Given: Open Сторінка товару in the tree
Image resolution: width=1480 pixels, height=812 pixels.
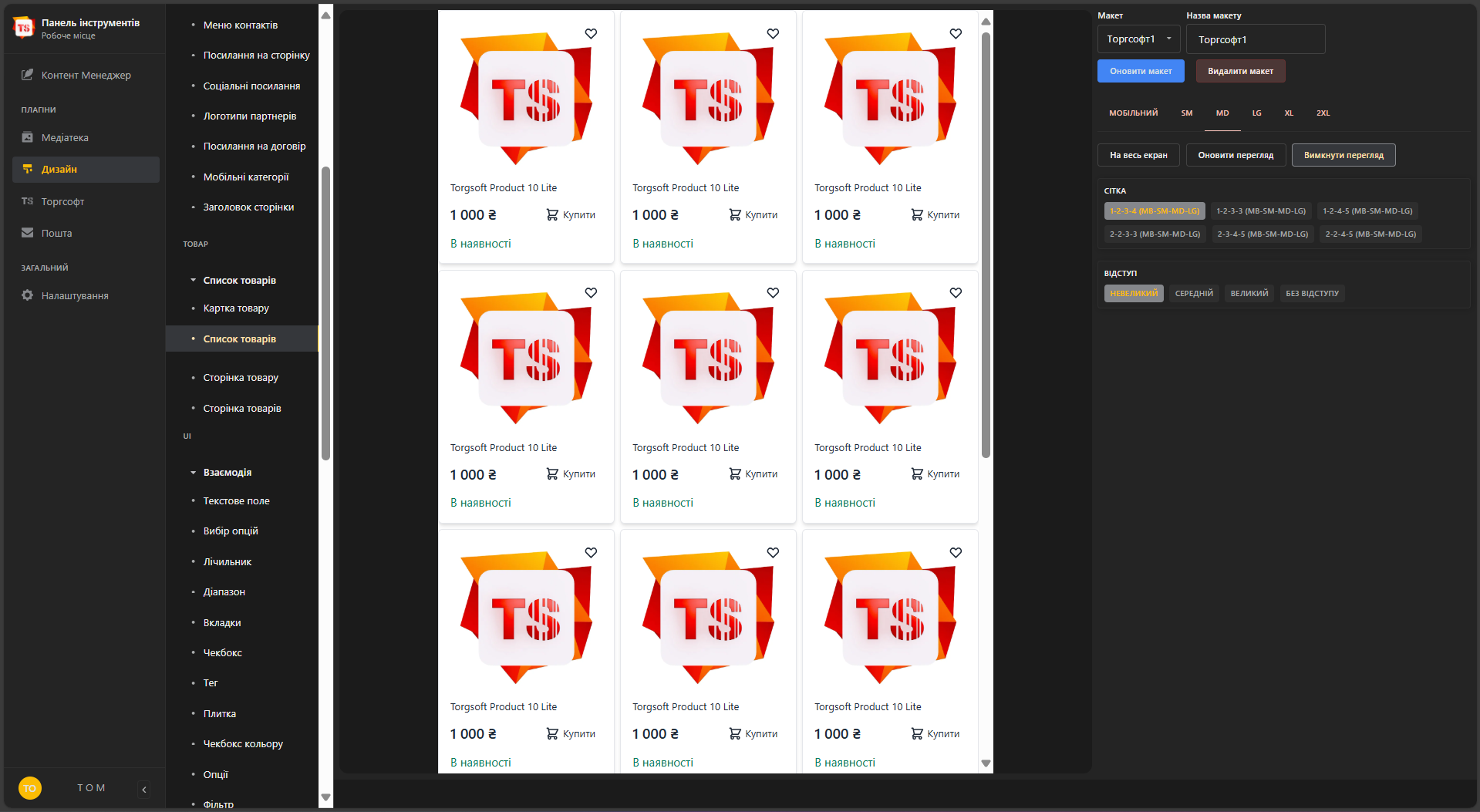Looking at the screenshot, I should click(x=241, y=377).
